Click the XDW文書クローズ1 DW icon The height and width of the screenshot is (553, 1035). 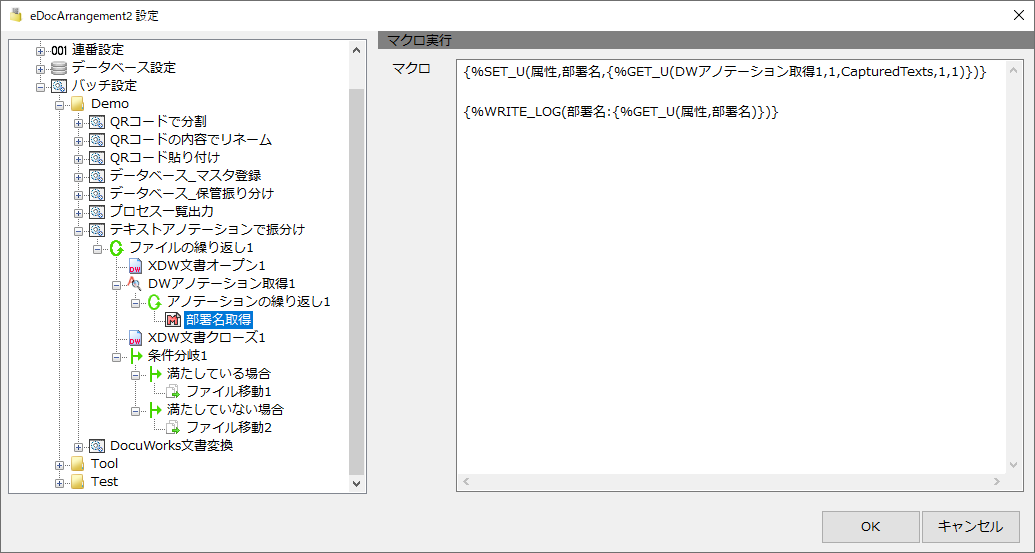135,338
